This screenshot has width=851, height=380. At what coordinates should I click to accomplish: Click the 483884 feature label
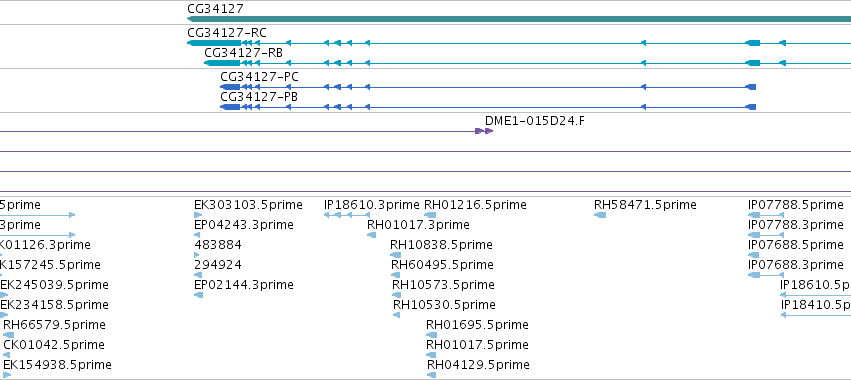pos(218,245)
